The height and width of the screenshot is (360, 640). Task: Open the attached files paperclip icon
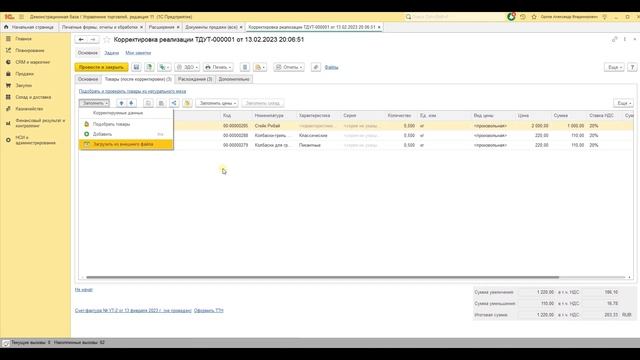(316, 67)
